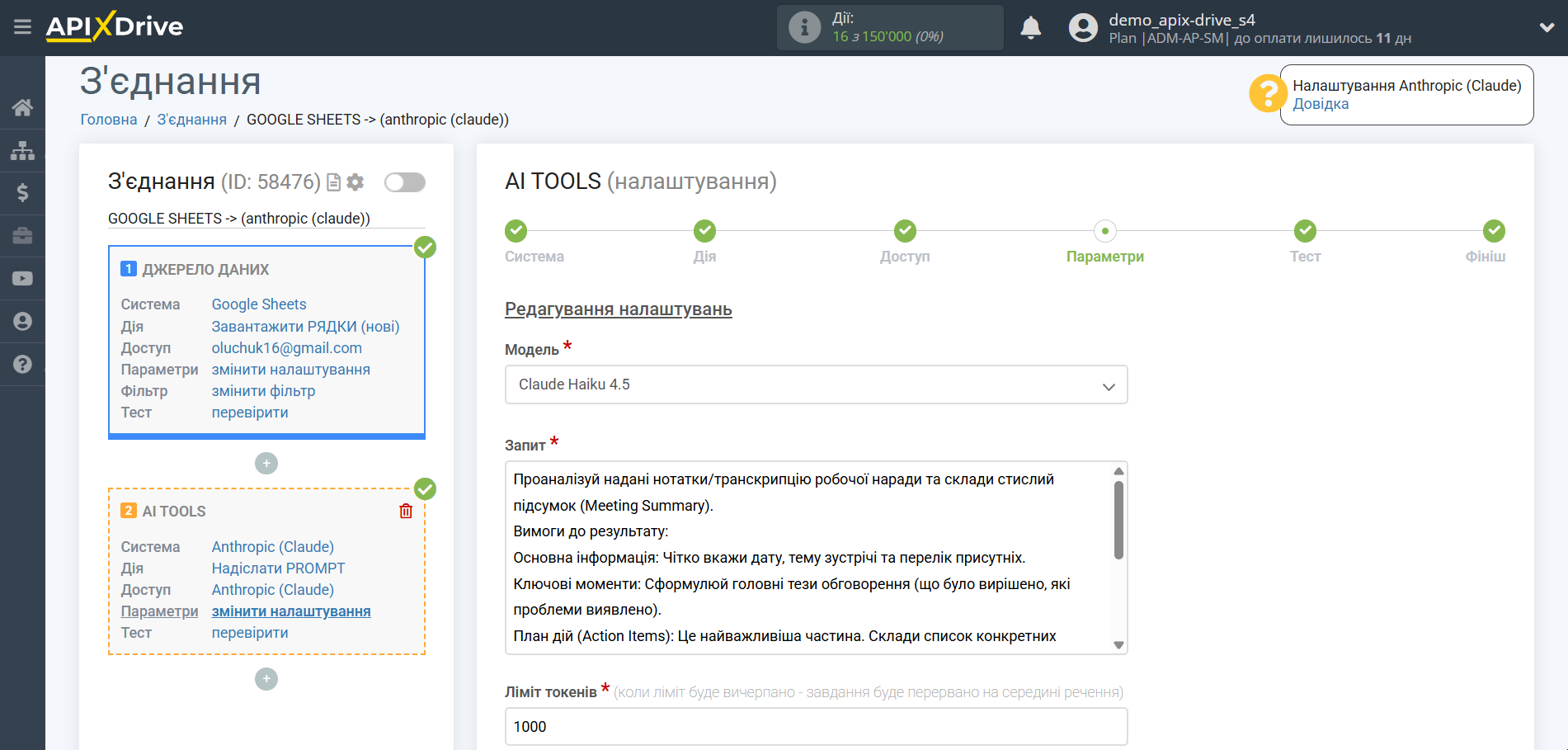The image size is (1568, 750).
Task: Select the connections scheme icon in sidebar
Action: [22, 149]
